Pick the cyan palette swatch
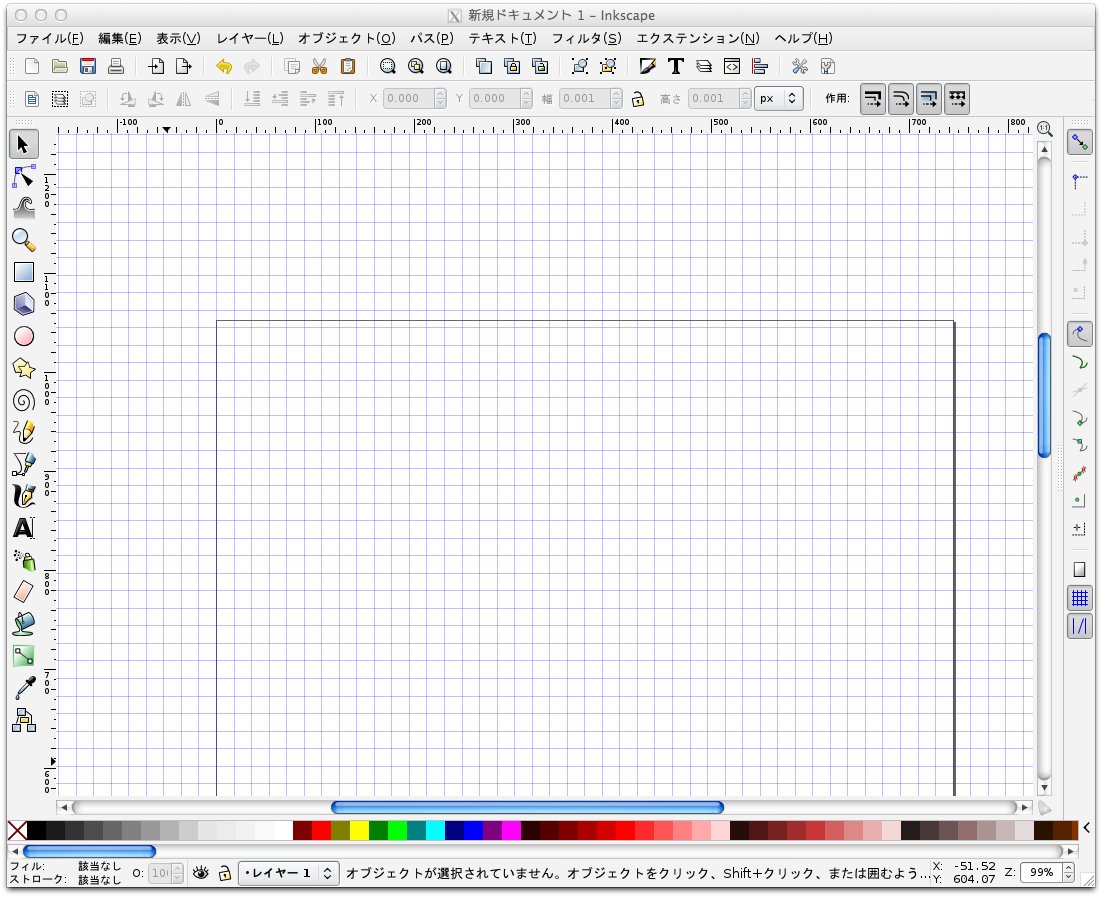Viewport: 1102px width, 897px height. click(435, 831)
